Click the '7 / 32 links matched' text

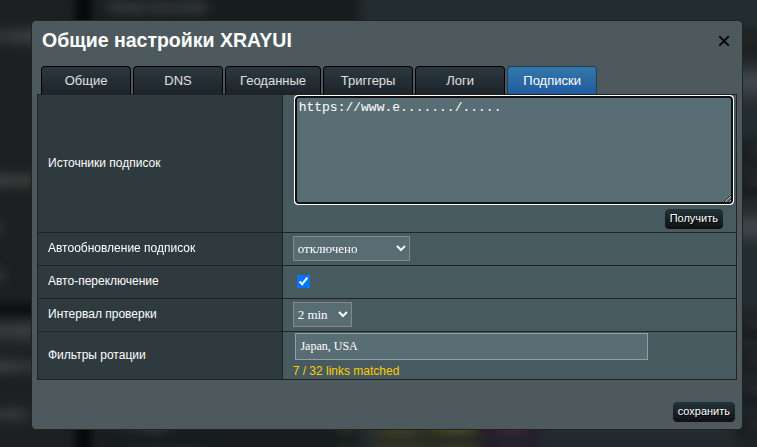[x=346, y=371]
